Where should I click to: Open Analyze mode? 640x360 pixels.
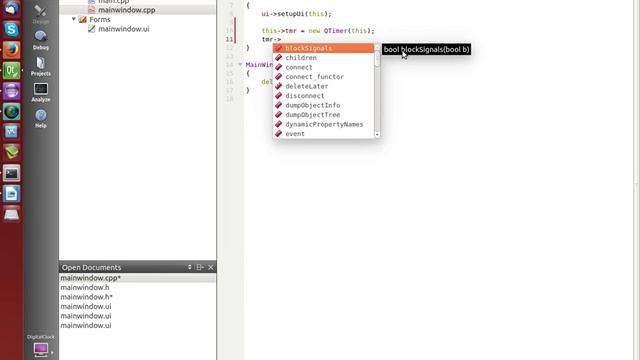[x=40, y=93]
